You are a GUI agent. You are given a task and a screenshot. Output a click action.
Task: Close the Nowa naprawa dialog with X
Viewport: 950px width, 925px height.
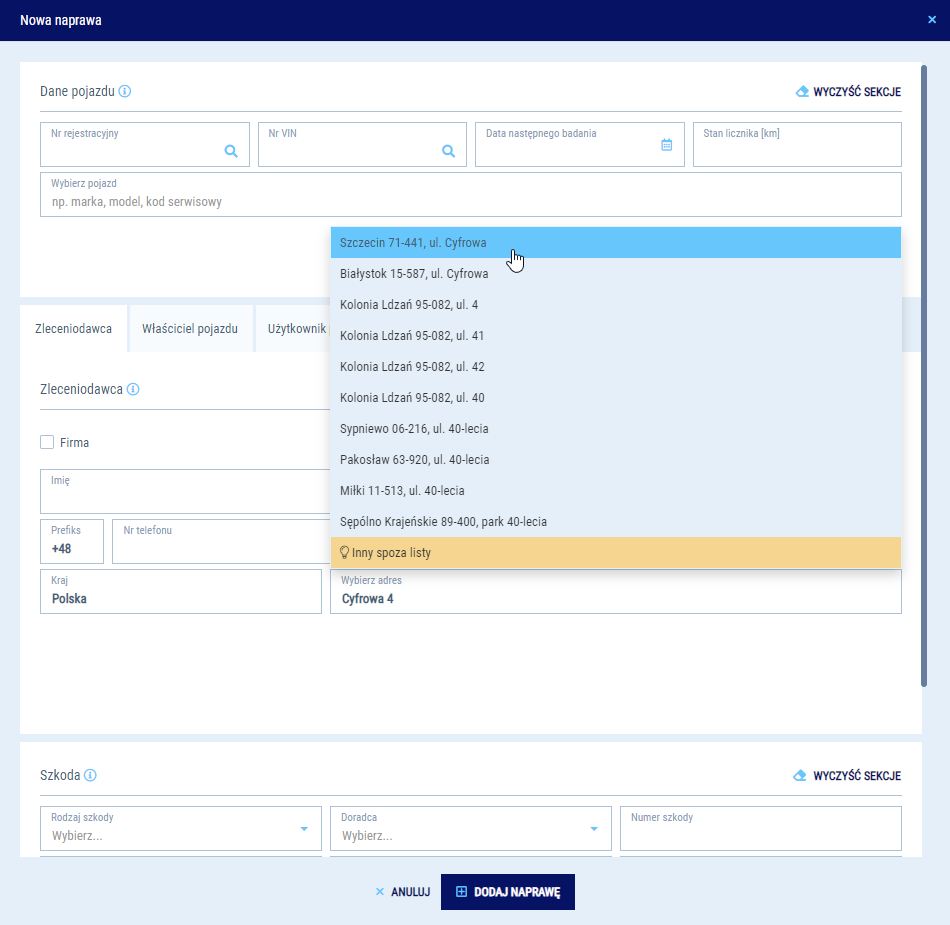[932, 20]
